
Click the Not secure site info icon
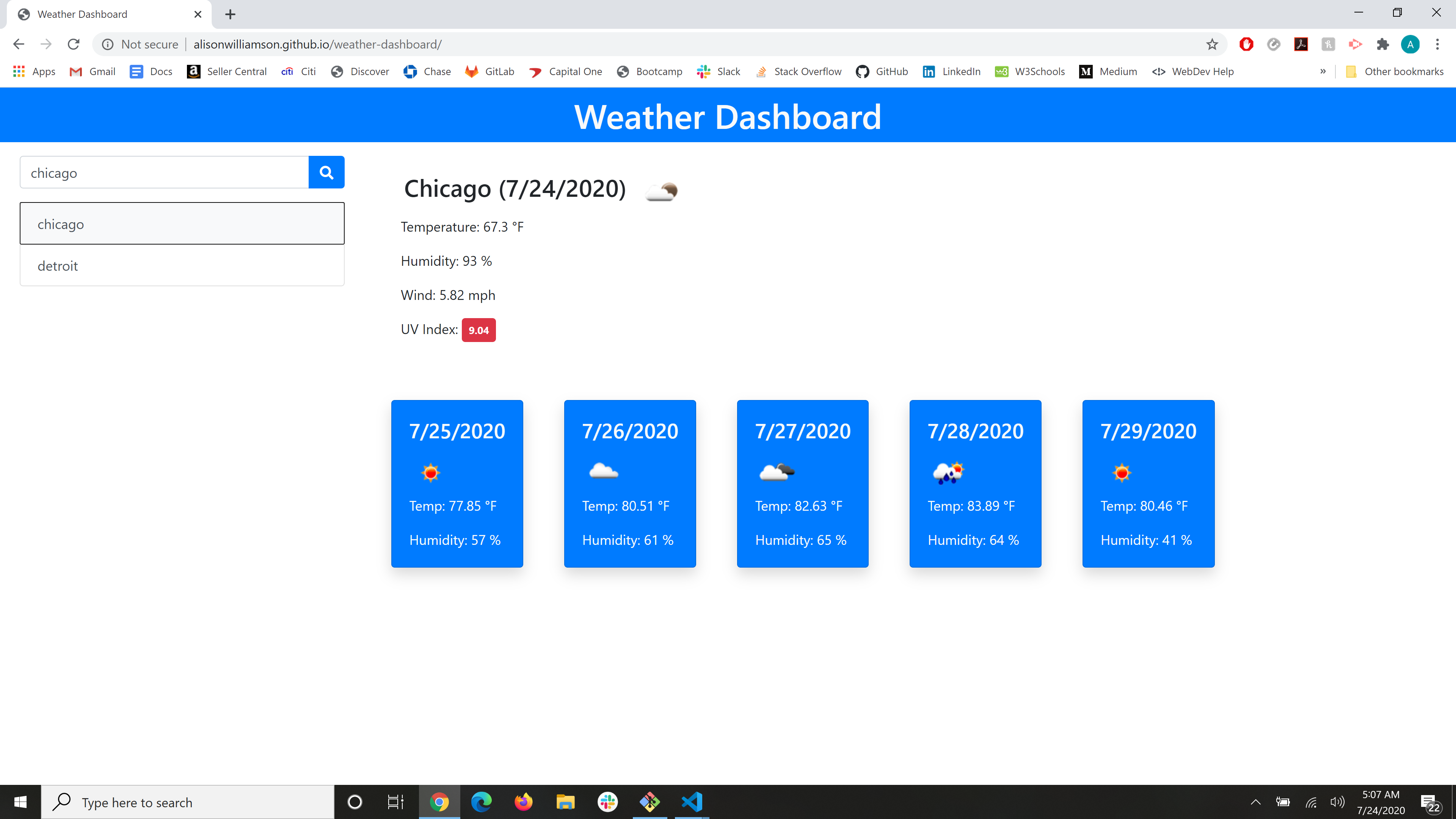[107, 44]
